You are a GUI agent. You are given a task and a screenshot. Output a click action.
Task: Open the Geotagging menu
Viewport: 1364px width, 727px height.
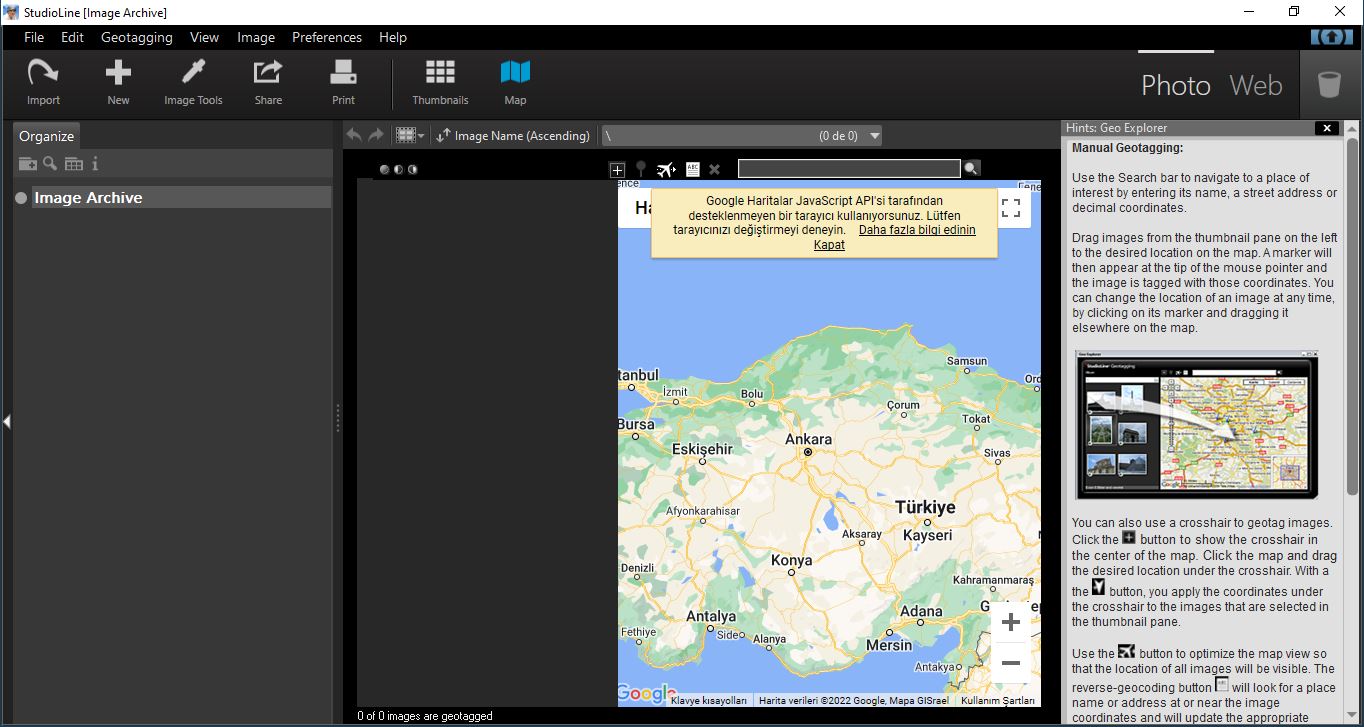click(137, 37)
